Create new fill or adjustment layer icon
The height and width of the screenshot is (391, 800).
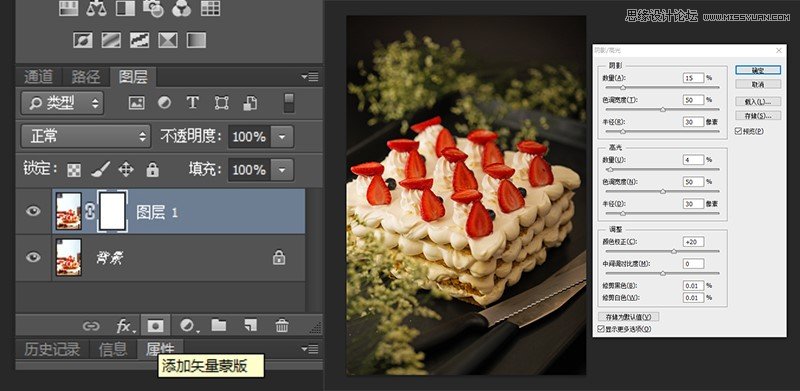(188, 325)
